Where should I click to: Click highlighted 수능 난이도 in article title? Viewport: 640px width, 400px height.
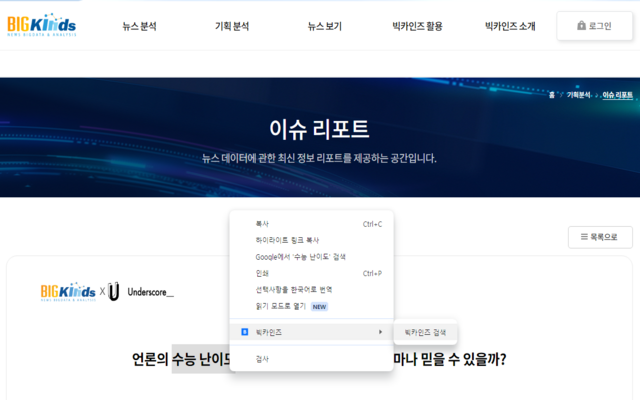pyautogui.click(x=202, y=359)
